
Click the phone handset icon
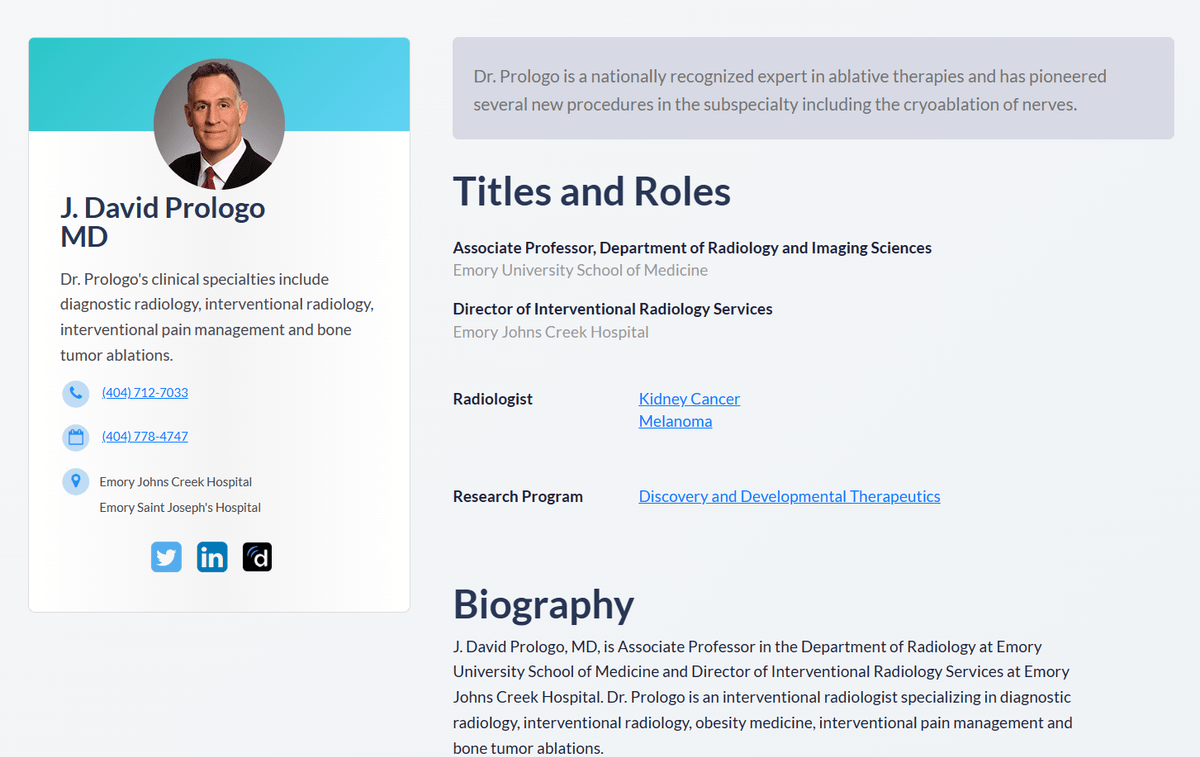click(76, 393)
